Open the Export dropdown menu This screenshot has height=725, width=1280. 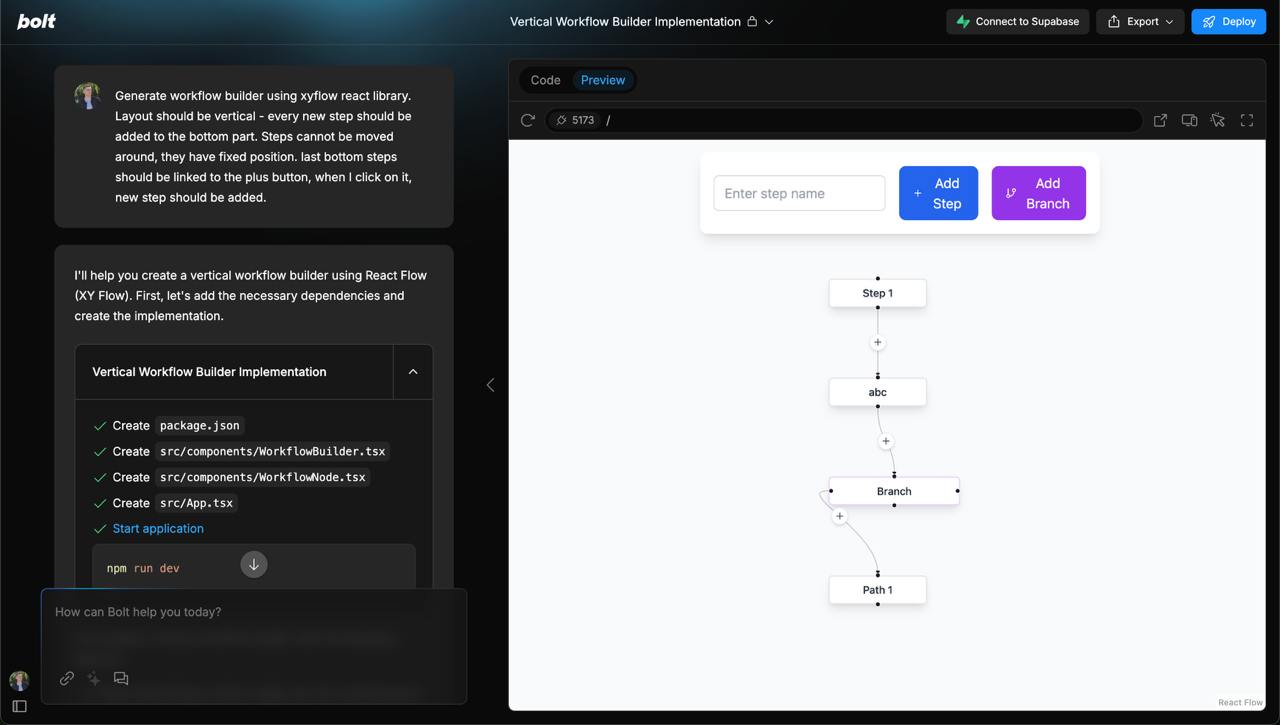click(x=1140, y=21)
